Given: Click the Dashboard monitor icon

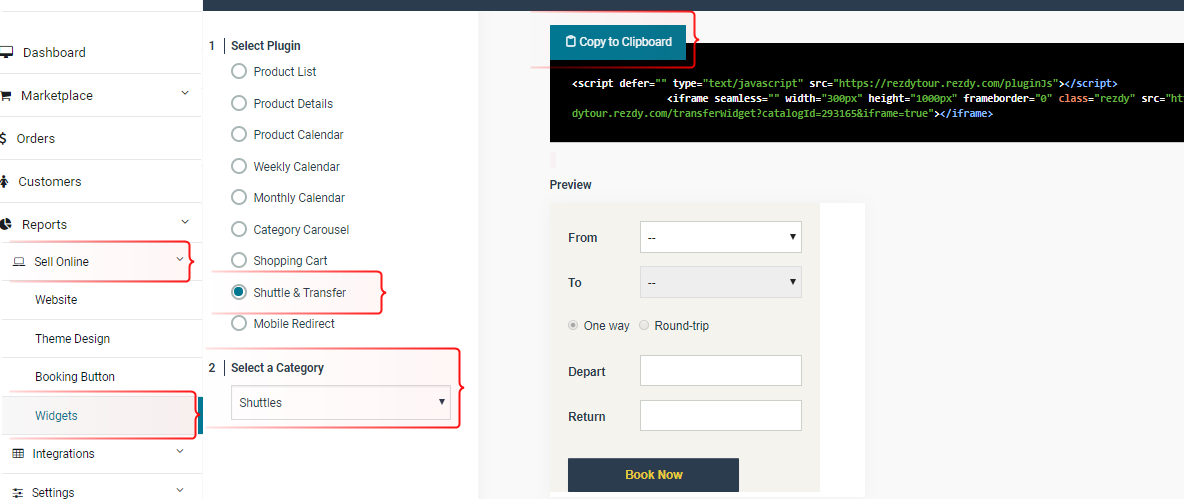Looking at the screenshot, I should pos(6,52).
